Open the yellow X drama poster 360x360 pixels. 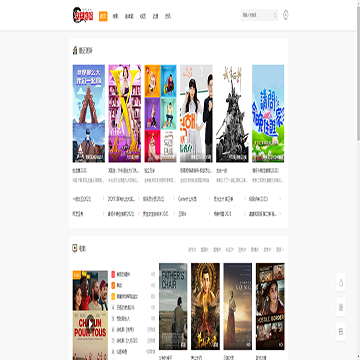point(125,113)
